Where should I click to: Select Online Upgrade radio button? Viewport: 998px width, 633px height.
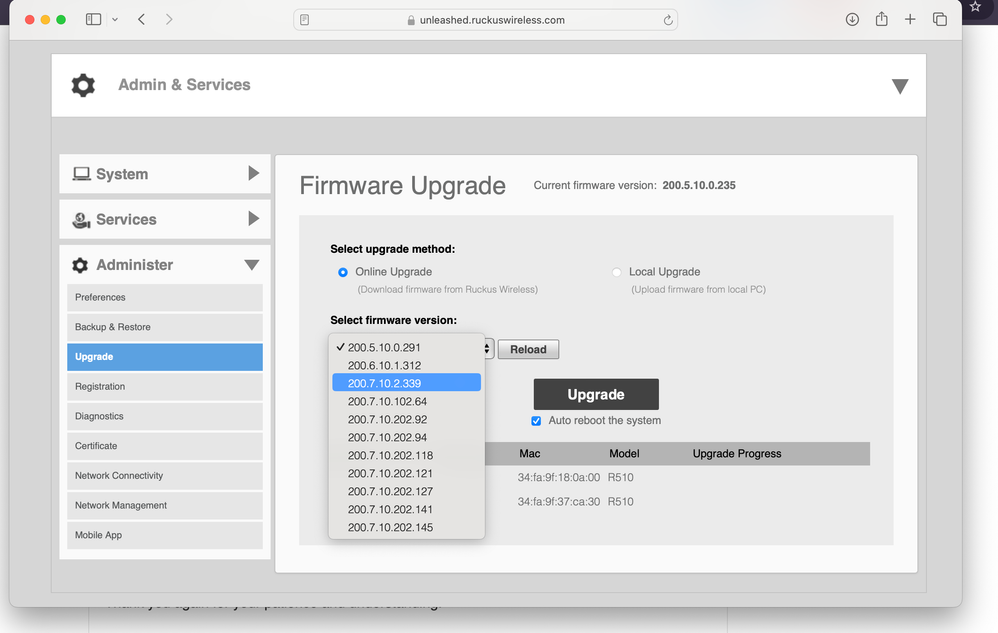tap(343, 272)
